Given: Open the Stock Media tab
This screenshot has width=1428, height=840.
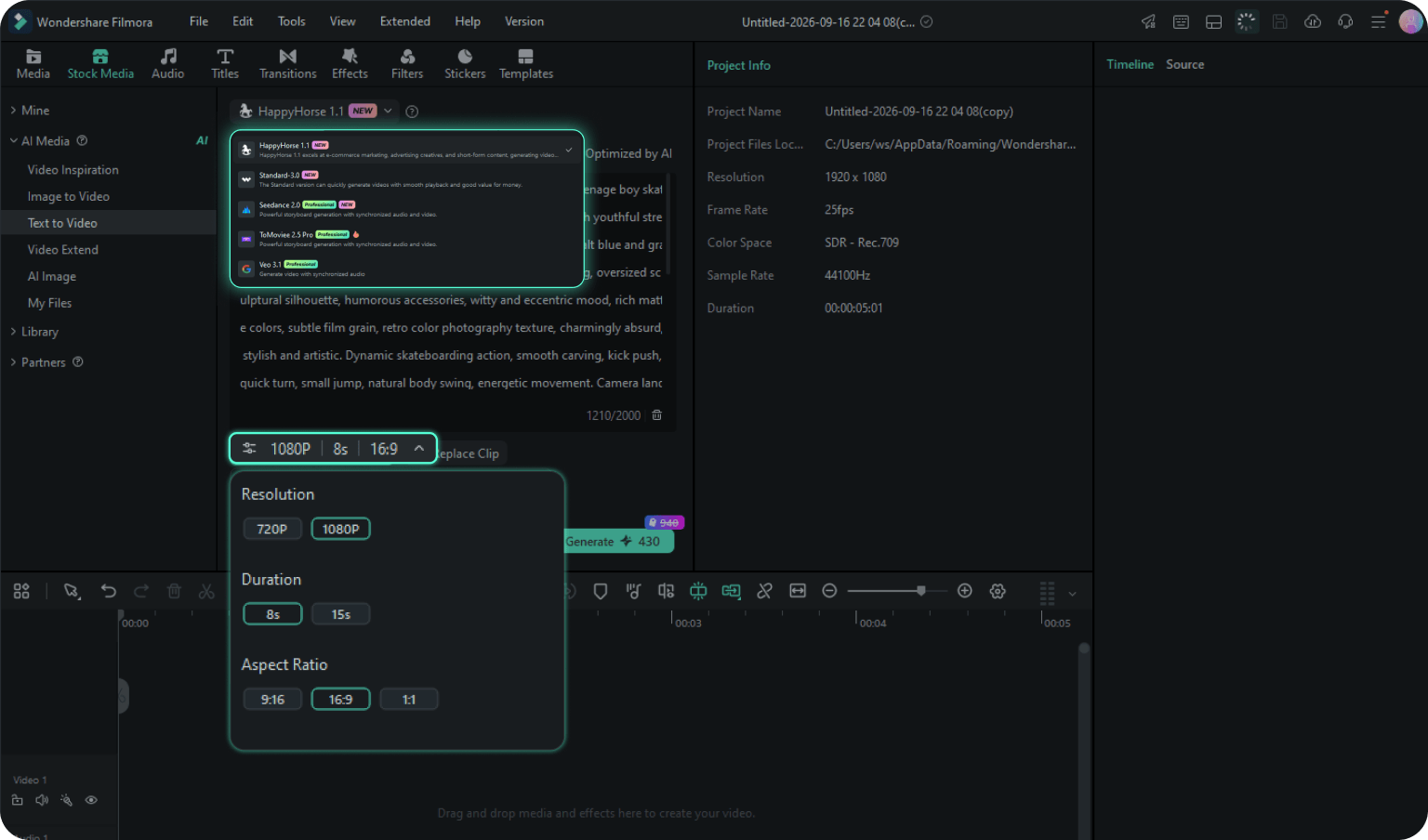Looking at the screenshot, I should 100,64.
